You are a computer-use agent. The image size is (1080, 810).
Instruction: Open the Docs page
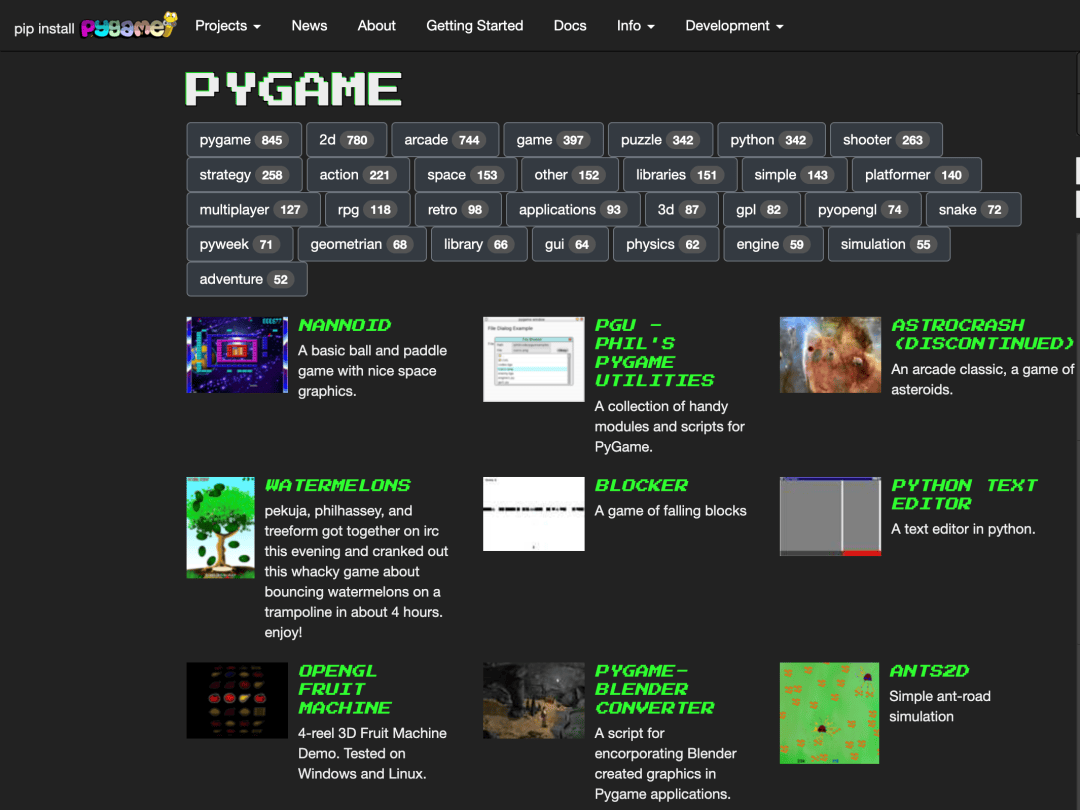tap(570, 25)
